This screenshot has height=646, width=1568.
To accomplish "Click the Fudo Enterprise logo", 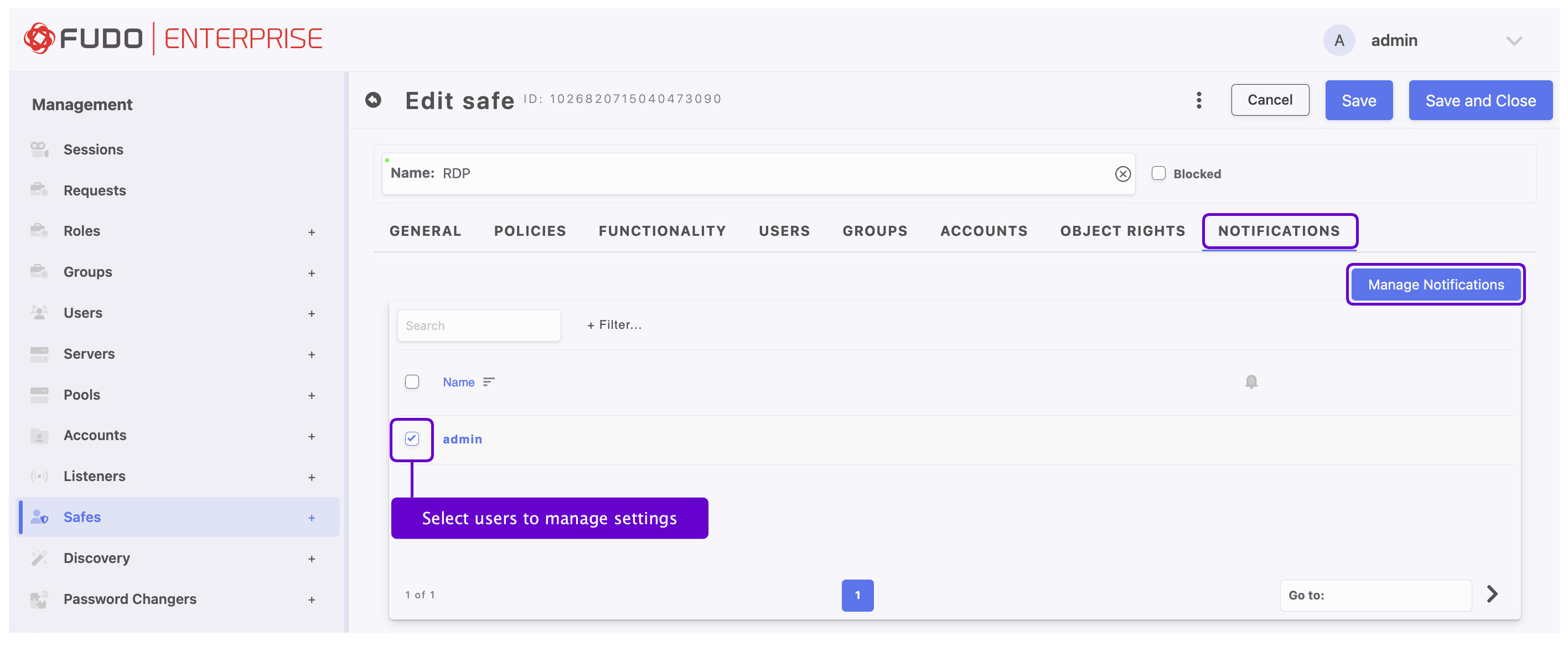I will click(173, 38).
